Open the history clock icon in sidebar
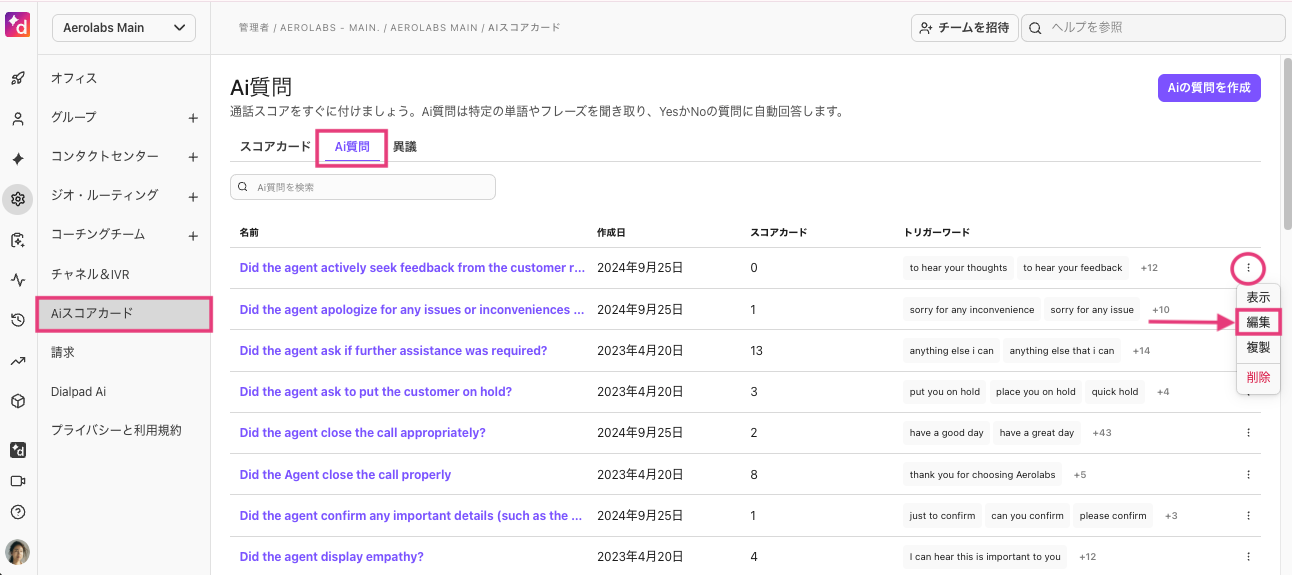The width and height of the screenshot is (1292, 575). (17, 320)
